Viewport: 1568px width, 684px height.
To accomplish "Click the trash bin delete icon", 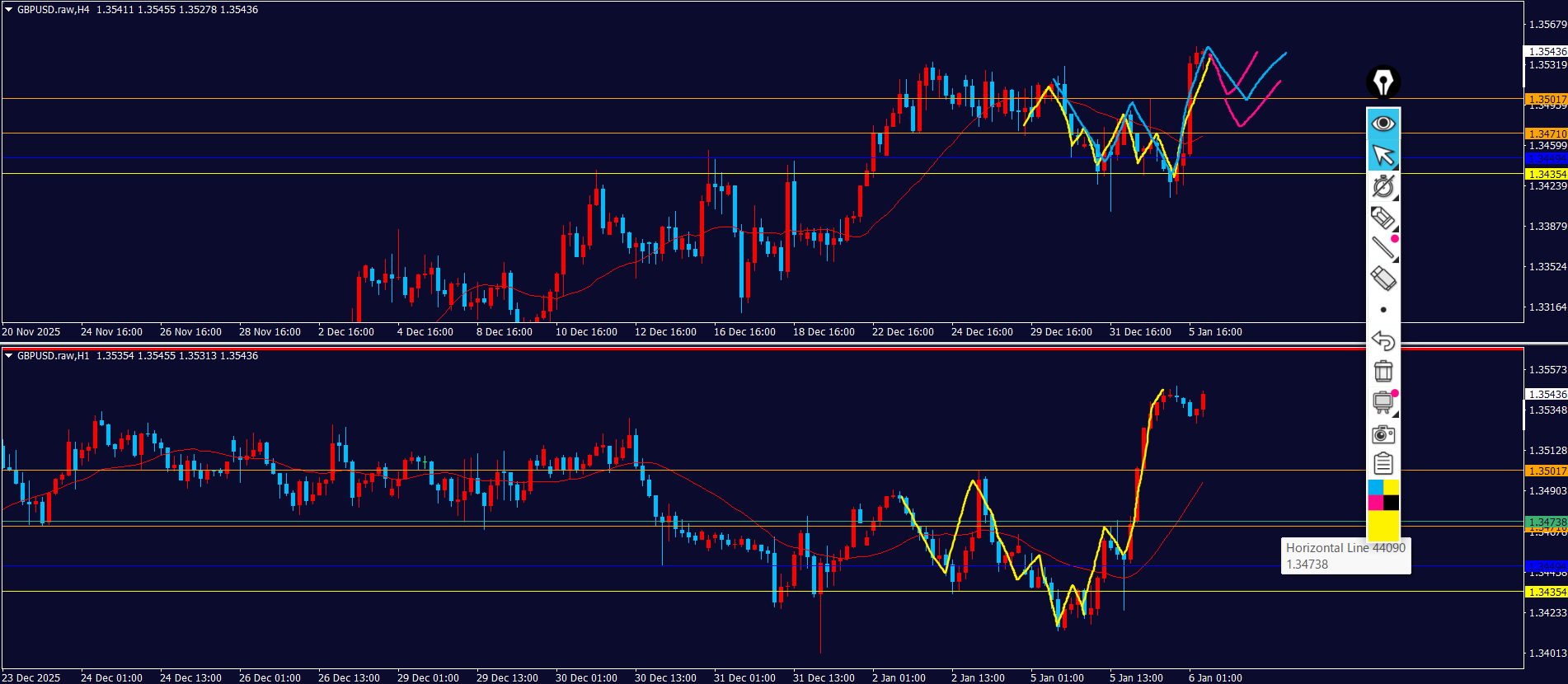I will point(1383,371).
